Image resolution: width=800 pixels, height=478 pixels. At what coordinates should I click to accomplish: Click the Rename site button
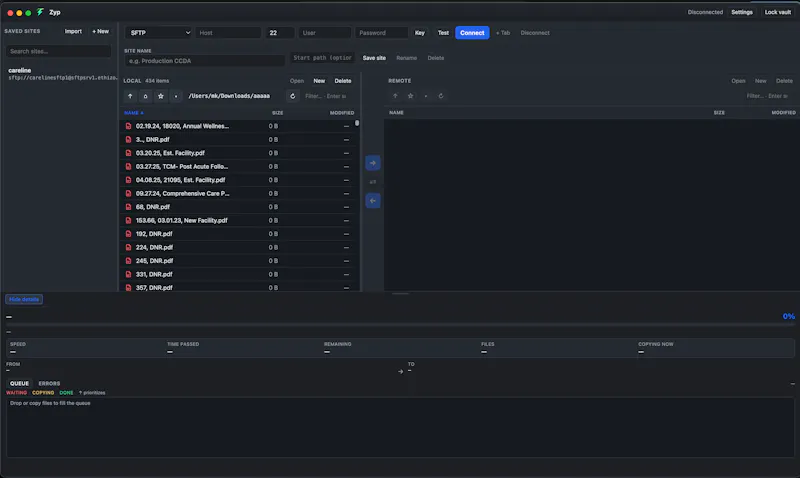407,58
